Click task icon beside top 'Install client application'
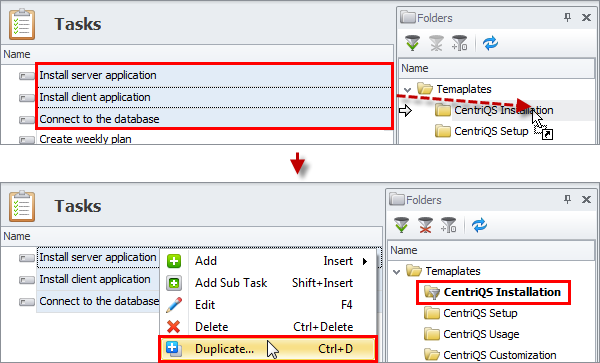This screenshot has width=600, height=363. point(26,98)
